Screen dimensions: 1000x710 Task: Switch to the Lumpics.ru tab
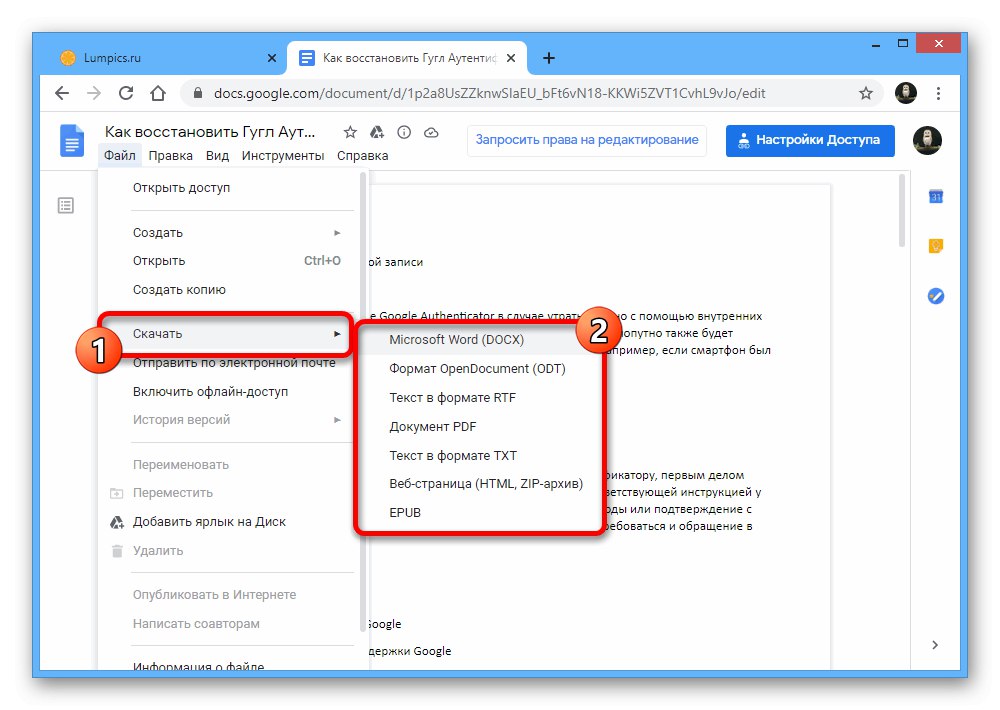pos(166,58)
